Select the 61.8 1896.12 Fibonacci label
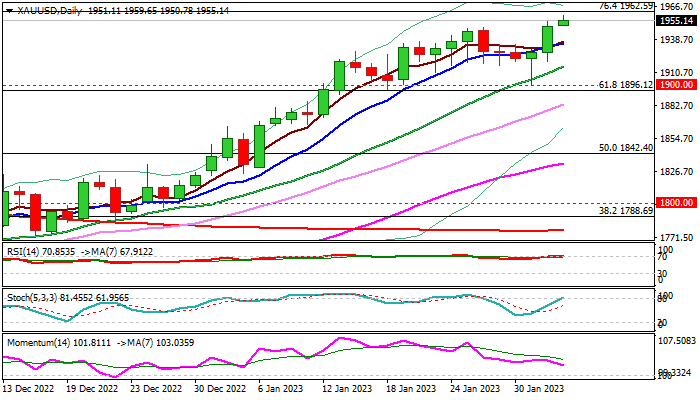This screenshot has height=400, width=700. (x=625, y=84)
